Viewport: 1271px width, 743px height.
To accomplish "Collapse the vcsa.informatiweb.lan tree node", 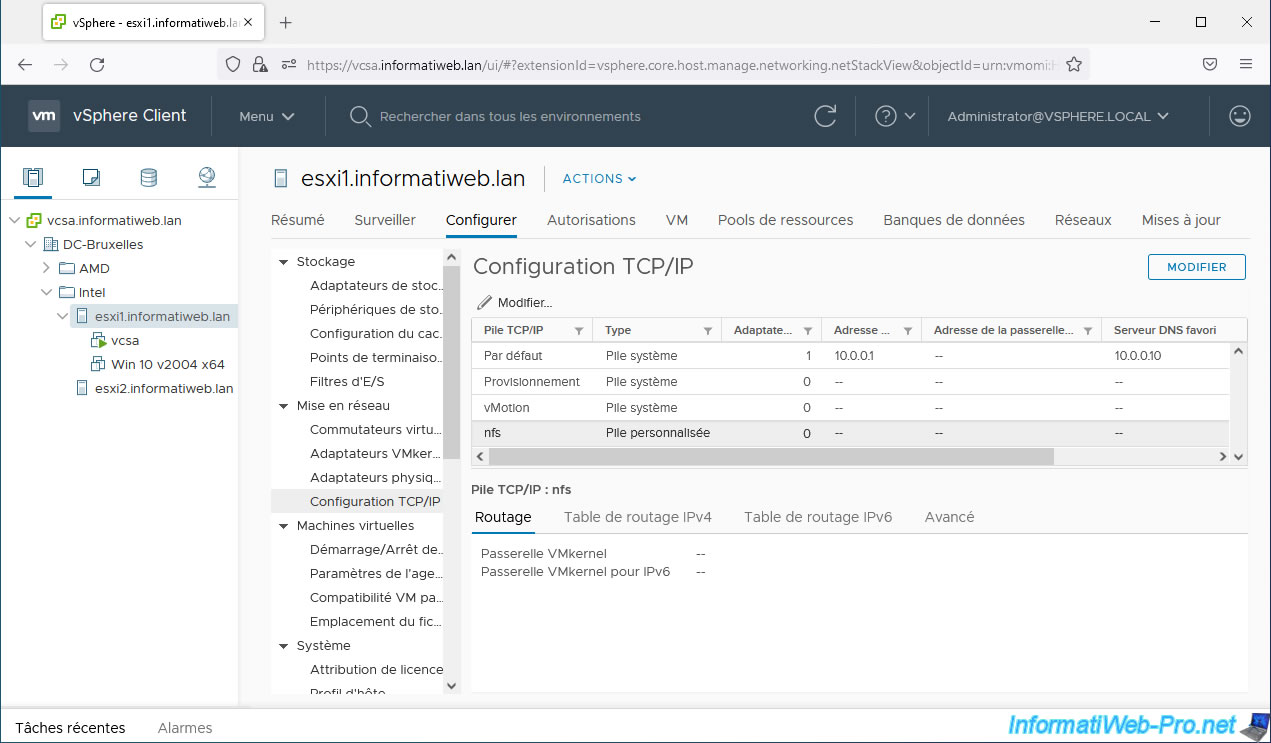I will 14,220.
